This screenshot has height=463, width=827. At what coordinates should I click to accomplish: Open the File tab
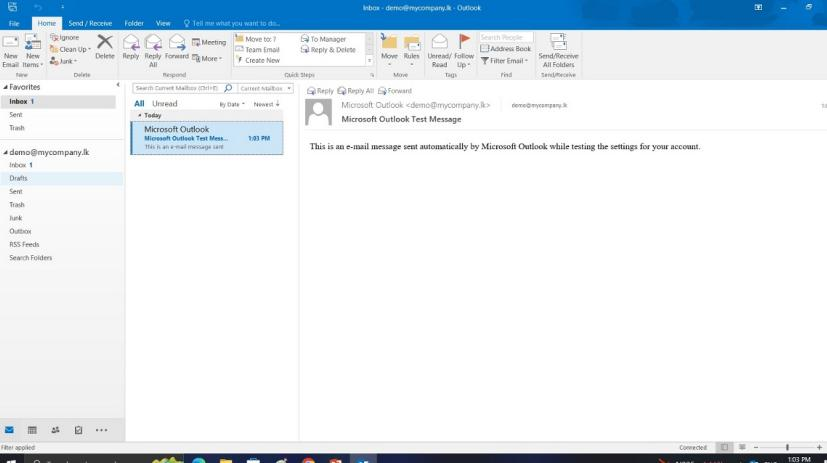click(14, 23)
